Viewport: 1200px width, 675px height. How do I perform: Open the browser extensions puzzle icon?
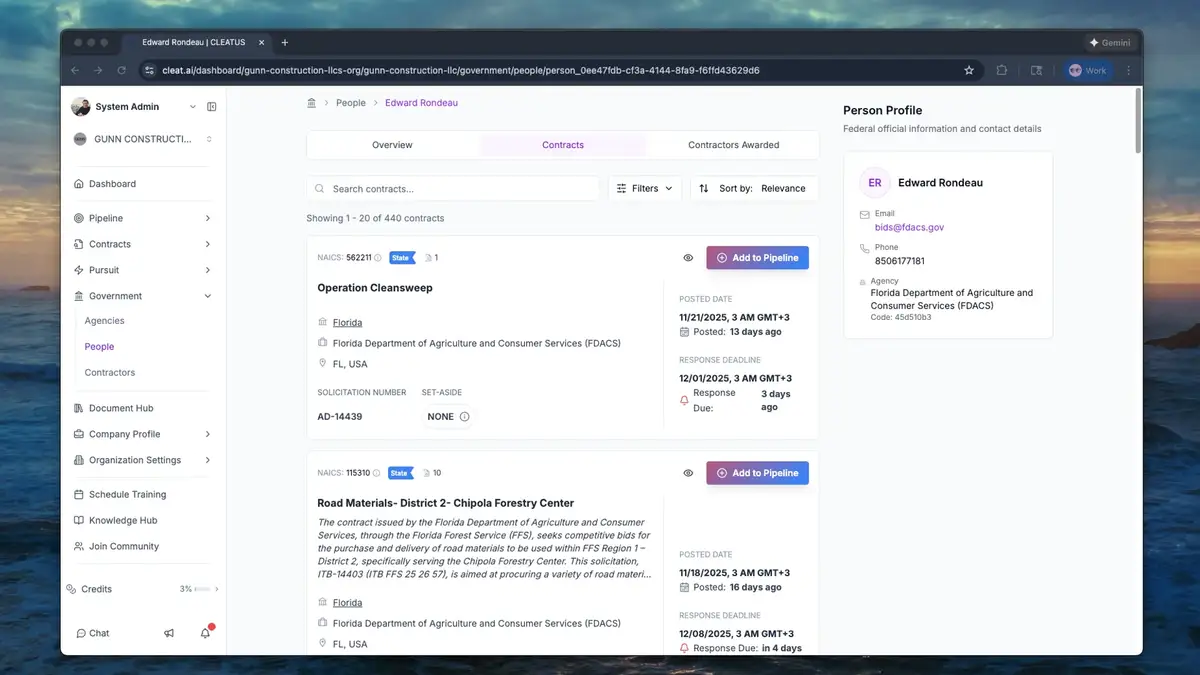1002,71
